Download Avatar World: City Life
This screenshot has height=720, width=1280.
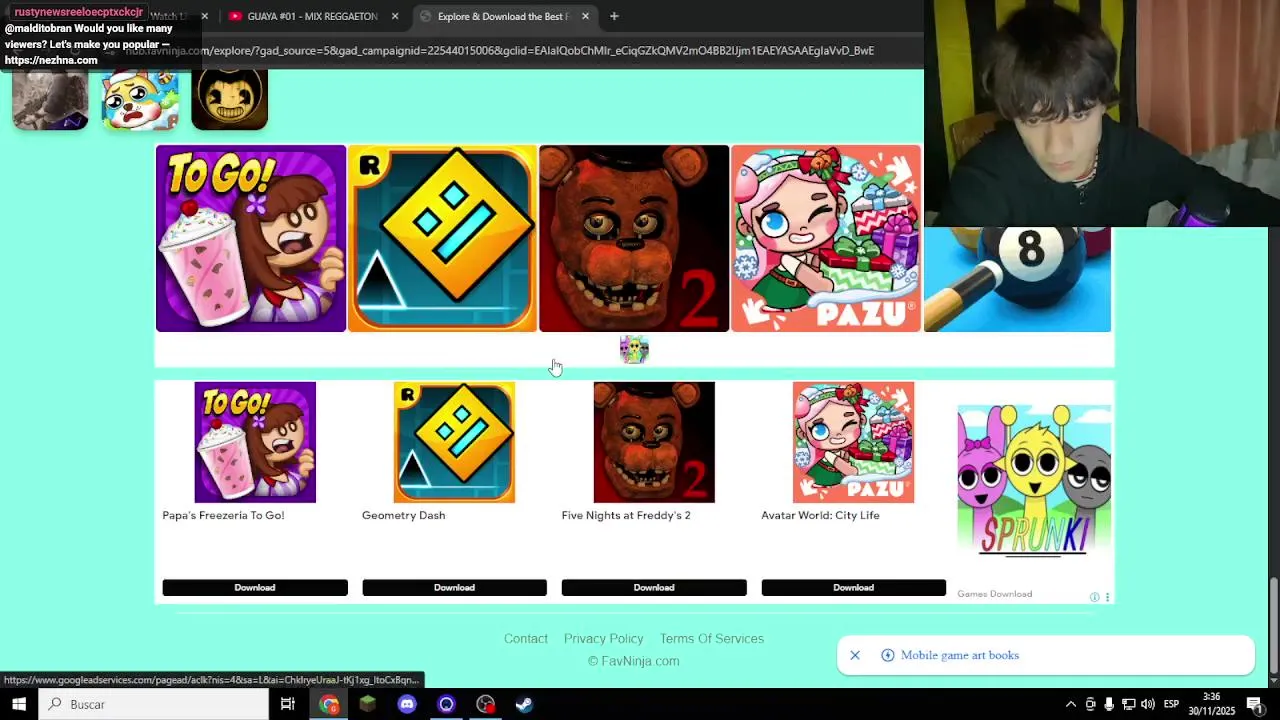tap(853, 588)
